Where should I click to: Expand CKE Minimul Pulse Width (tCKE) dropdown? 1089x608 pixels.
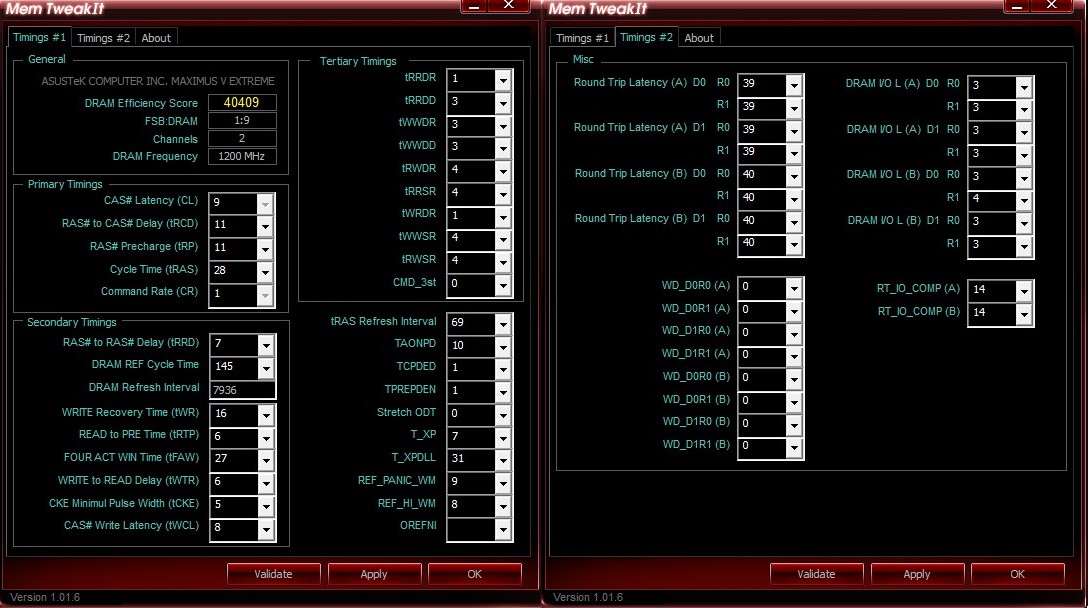(265, 506)
